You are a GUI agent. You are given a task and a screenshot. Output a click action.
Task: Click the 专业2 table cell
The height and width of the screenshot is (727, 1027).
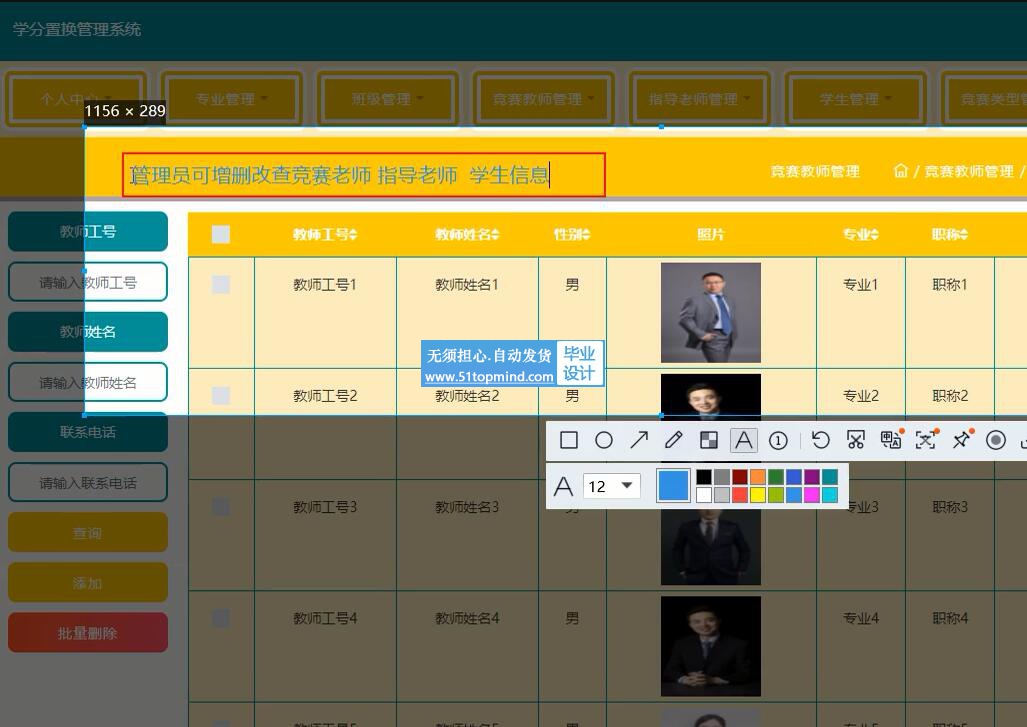[860, 396]
